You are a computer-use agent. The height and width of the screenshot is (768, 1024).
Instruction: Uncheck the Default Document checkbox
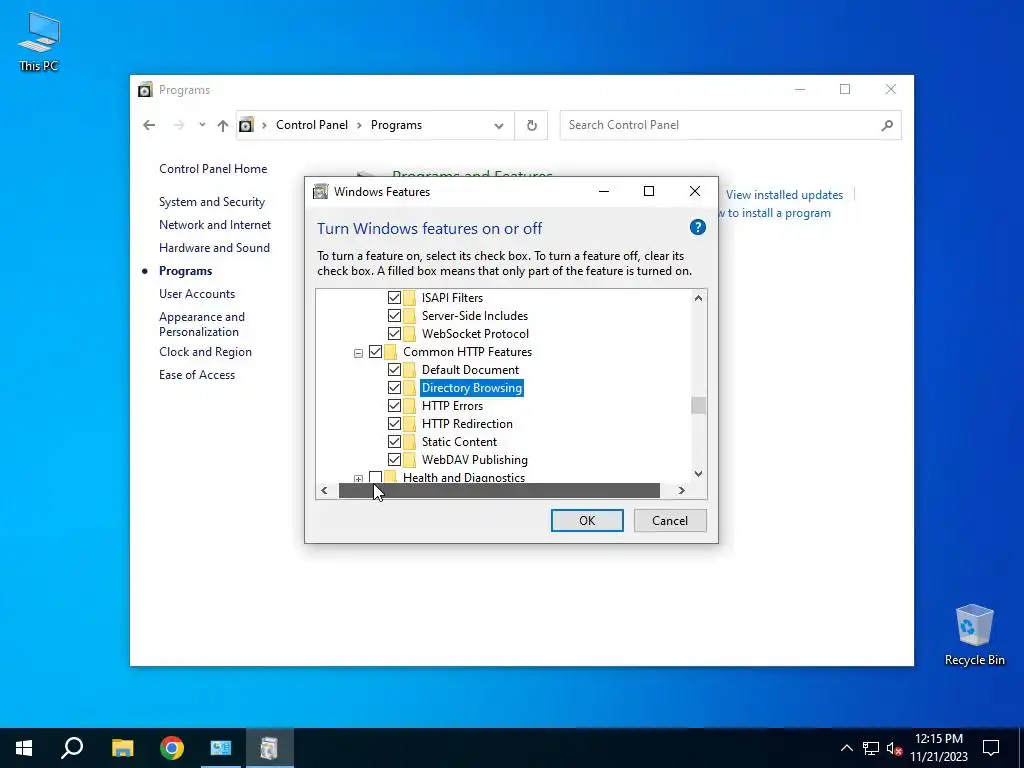[394, 370]
